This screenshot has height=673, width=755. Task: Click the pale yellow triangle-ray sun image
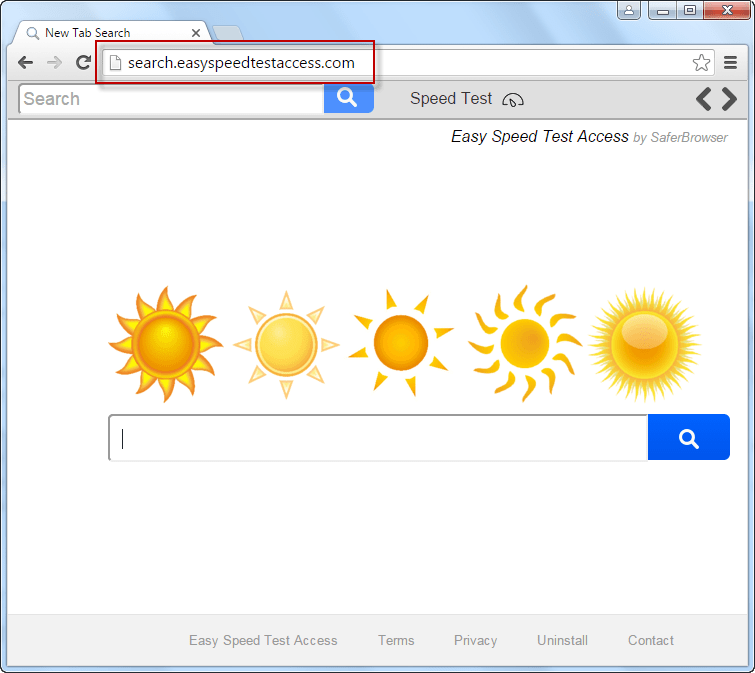tap(286, 345)
